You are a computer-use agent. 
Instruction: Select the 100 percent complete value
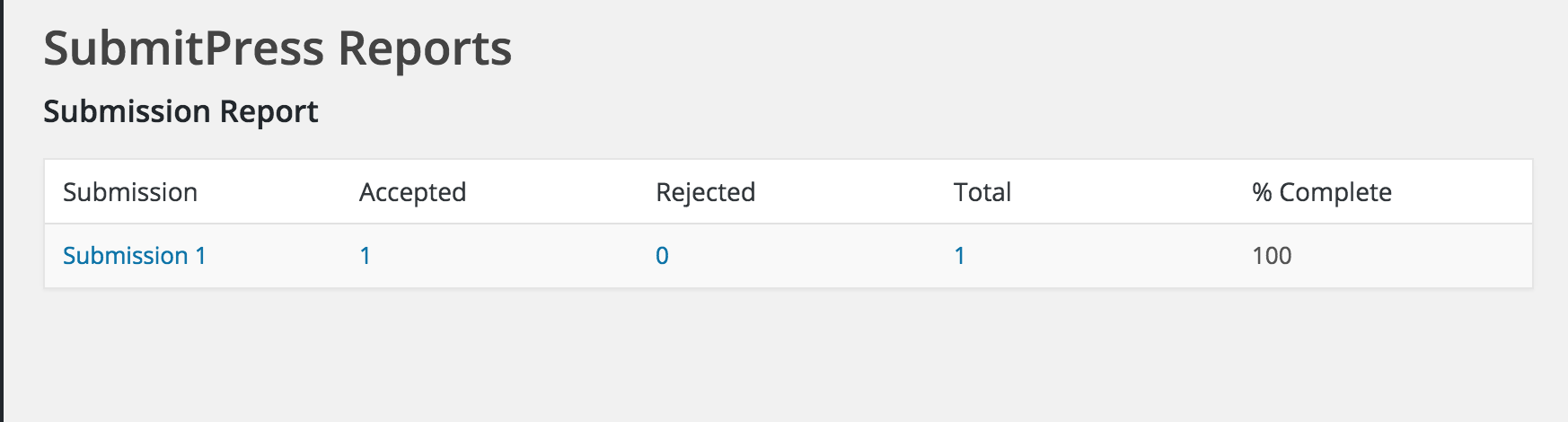tap(1272, 256)
